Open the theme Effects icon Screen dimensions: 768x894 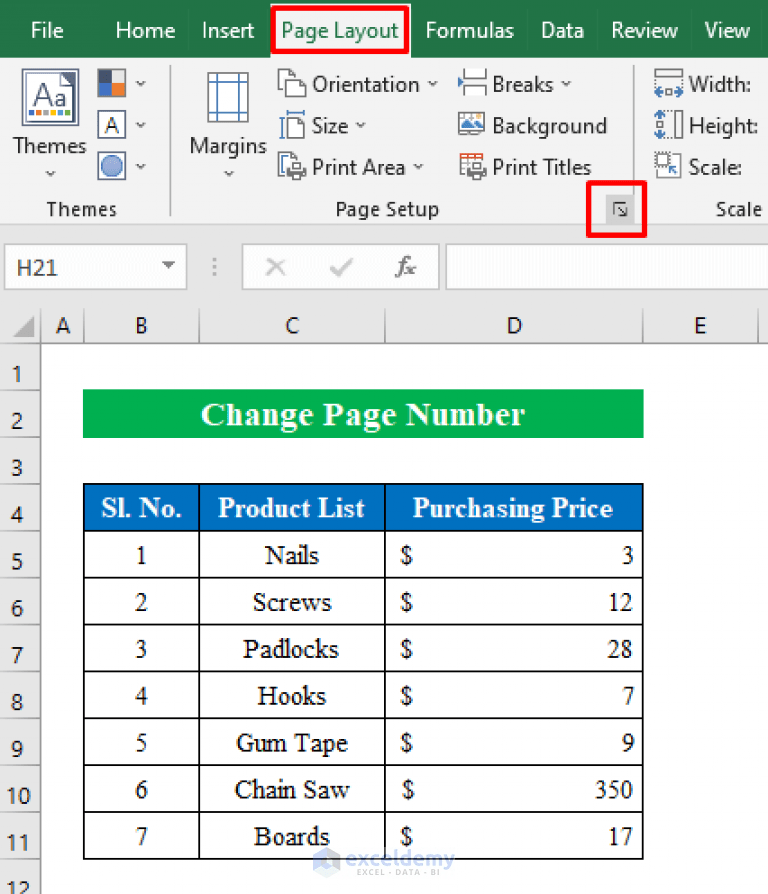pyautogui.click(x=111, y=166)
